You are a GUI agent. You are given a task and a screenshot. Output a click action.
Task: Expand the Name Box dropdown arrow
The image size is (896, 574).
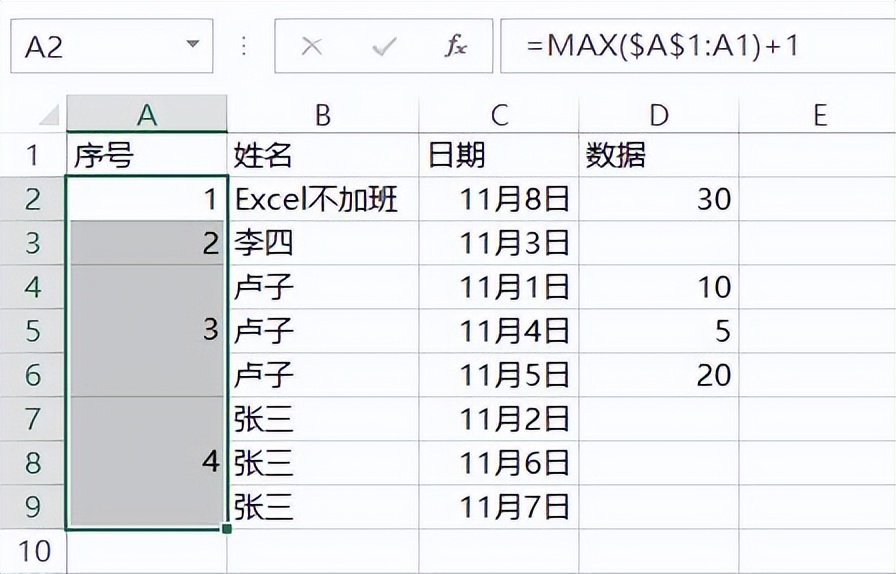tap(193, 44)
